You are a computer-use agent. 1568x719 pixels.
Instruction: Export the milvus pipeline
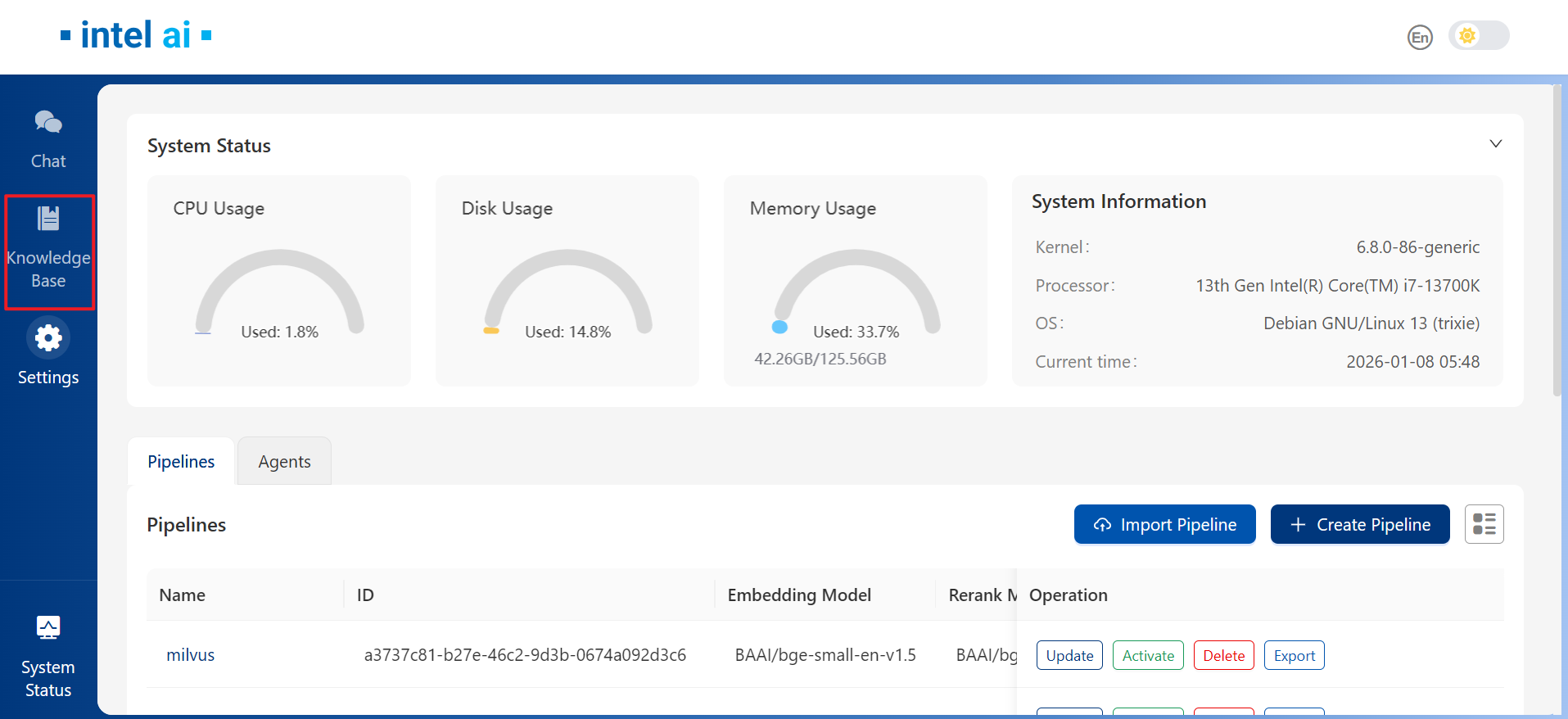tap(1294, 655)
